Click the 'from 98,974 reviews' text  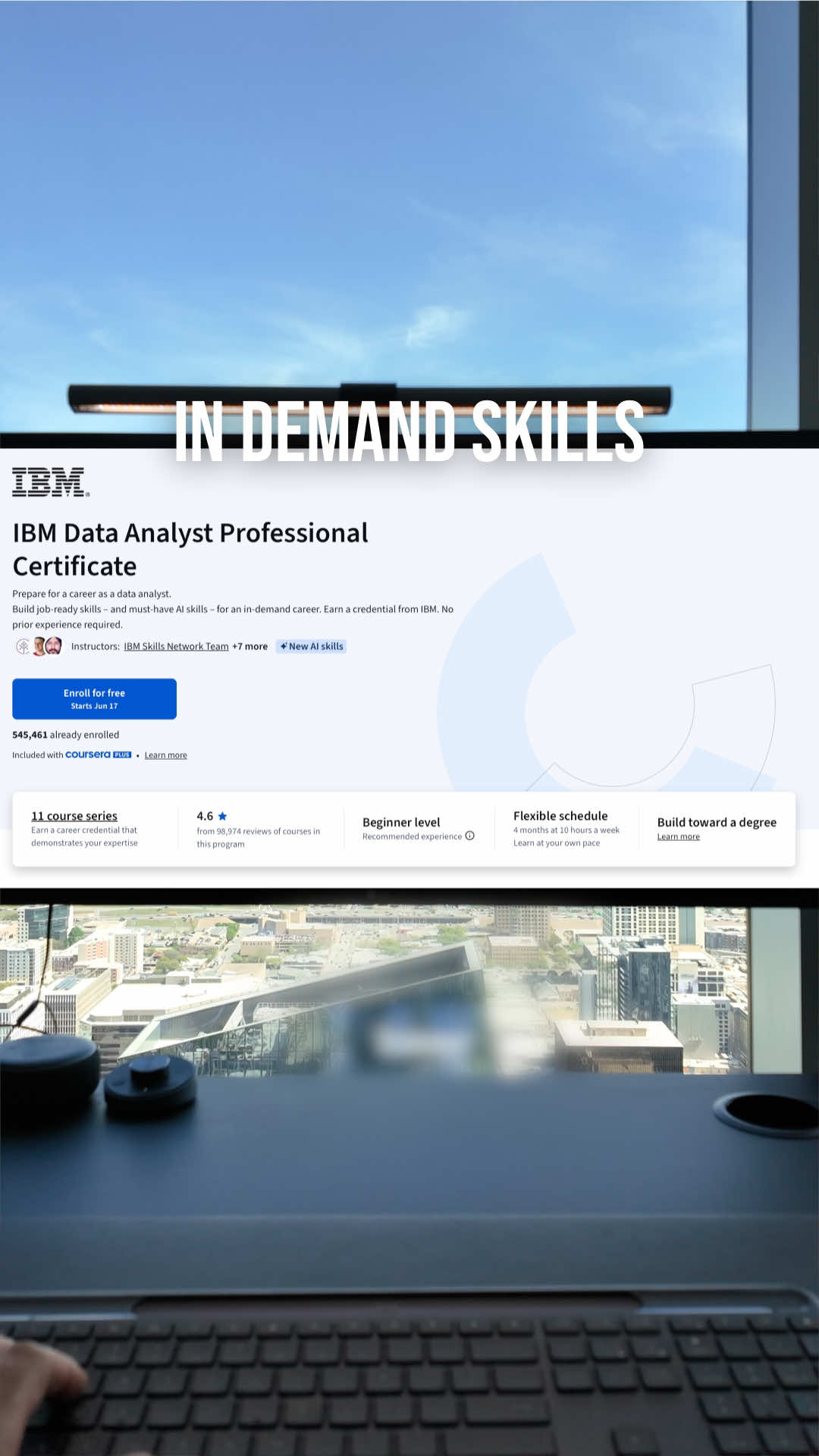tap(258, 837)
